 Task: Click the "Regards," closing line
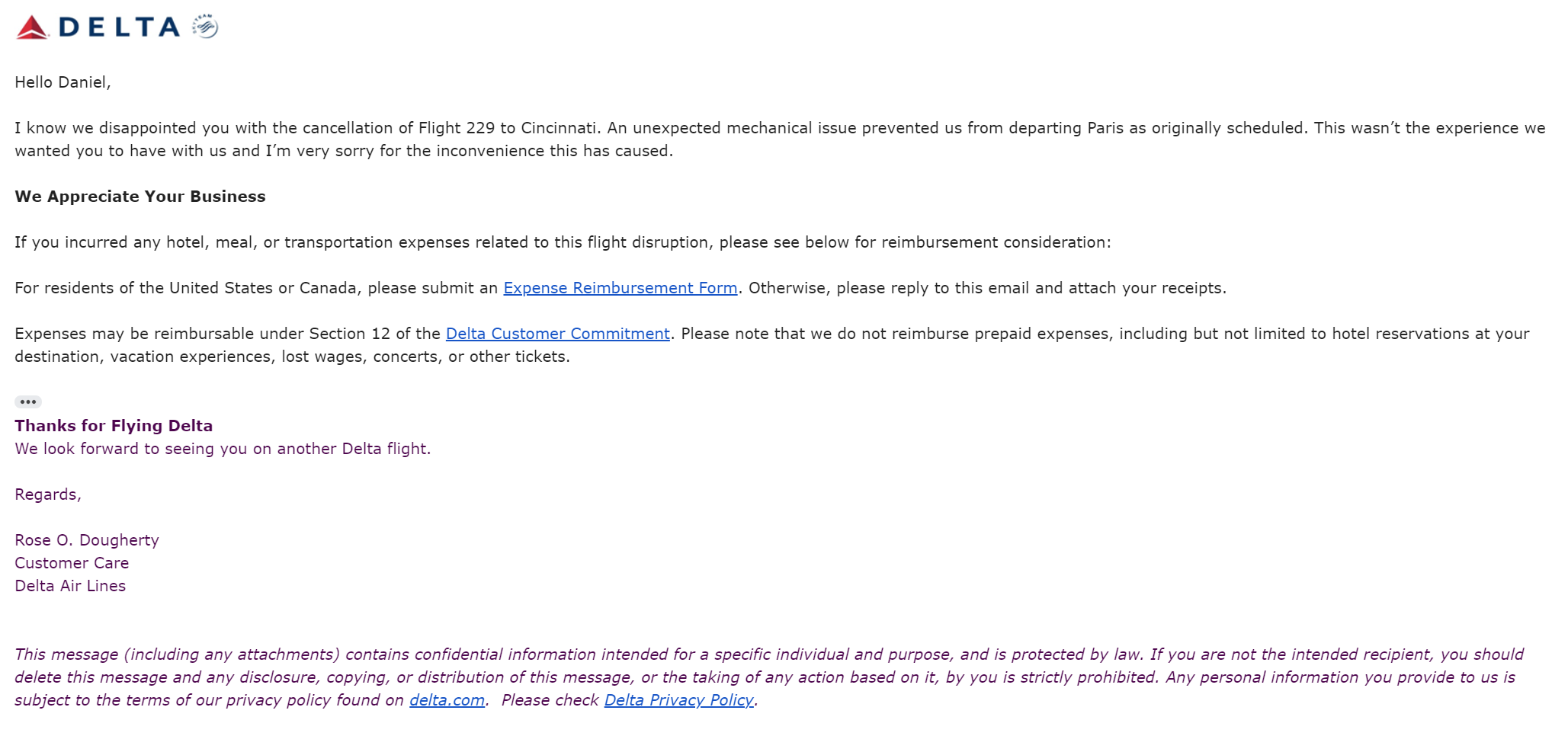[48, 494]
